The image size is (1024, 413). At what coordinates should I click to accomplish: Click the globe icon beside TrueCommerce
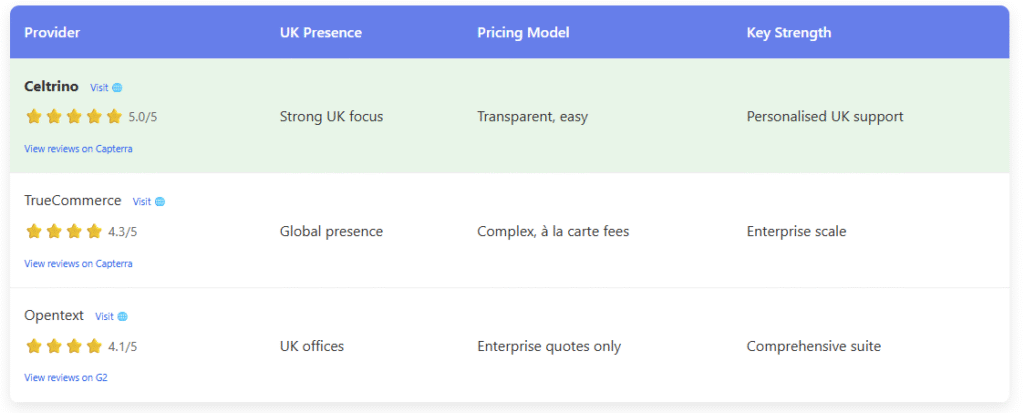[x=160, y=202]
